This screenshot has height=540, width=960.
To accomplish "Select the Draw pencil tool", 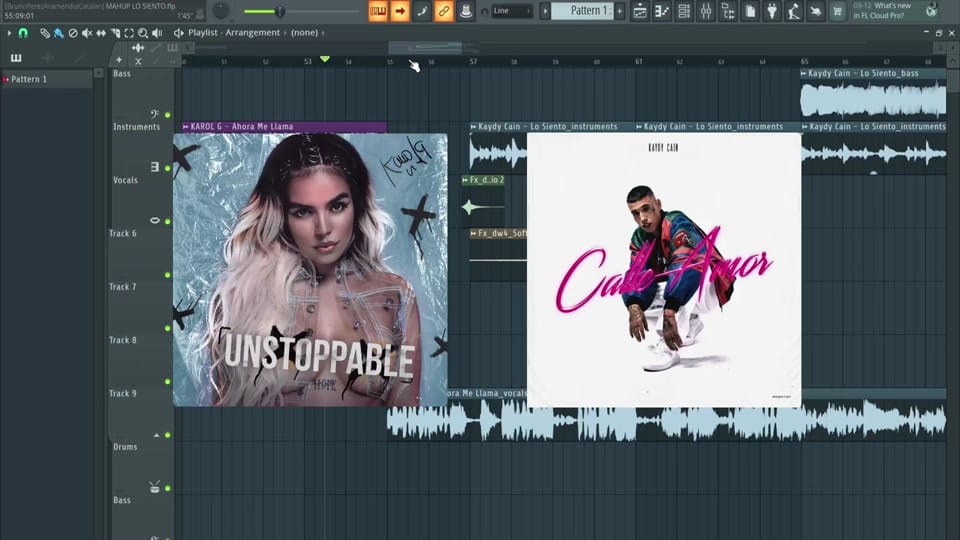I will click(x=45, y=33).
